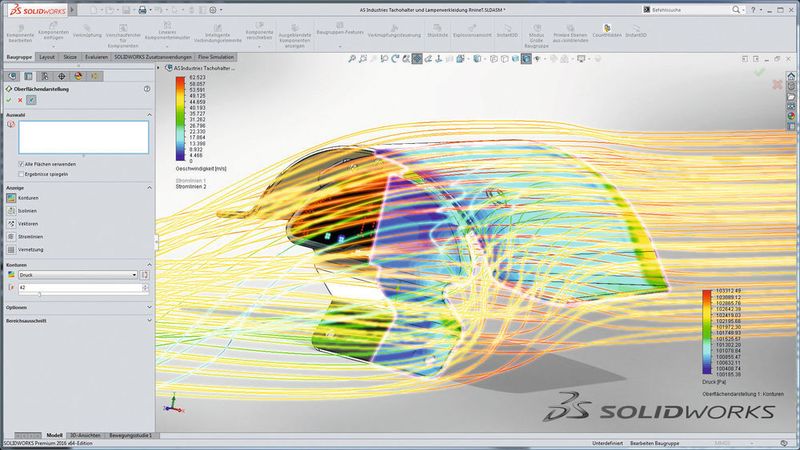Image resolution: width=800 pixels, height=450 pixels.
Task: Click the Komponente verschieben tool
Action: (x=259, y=32)
